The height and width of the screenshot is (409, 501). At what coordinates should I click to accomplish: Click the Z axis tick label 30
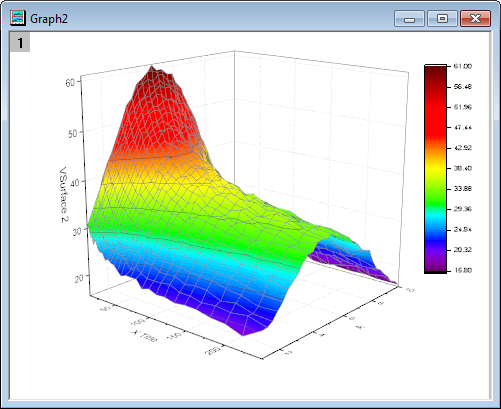tap(77, 231)
